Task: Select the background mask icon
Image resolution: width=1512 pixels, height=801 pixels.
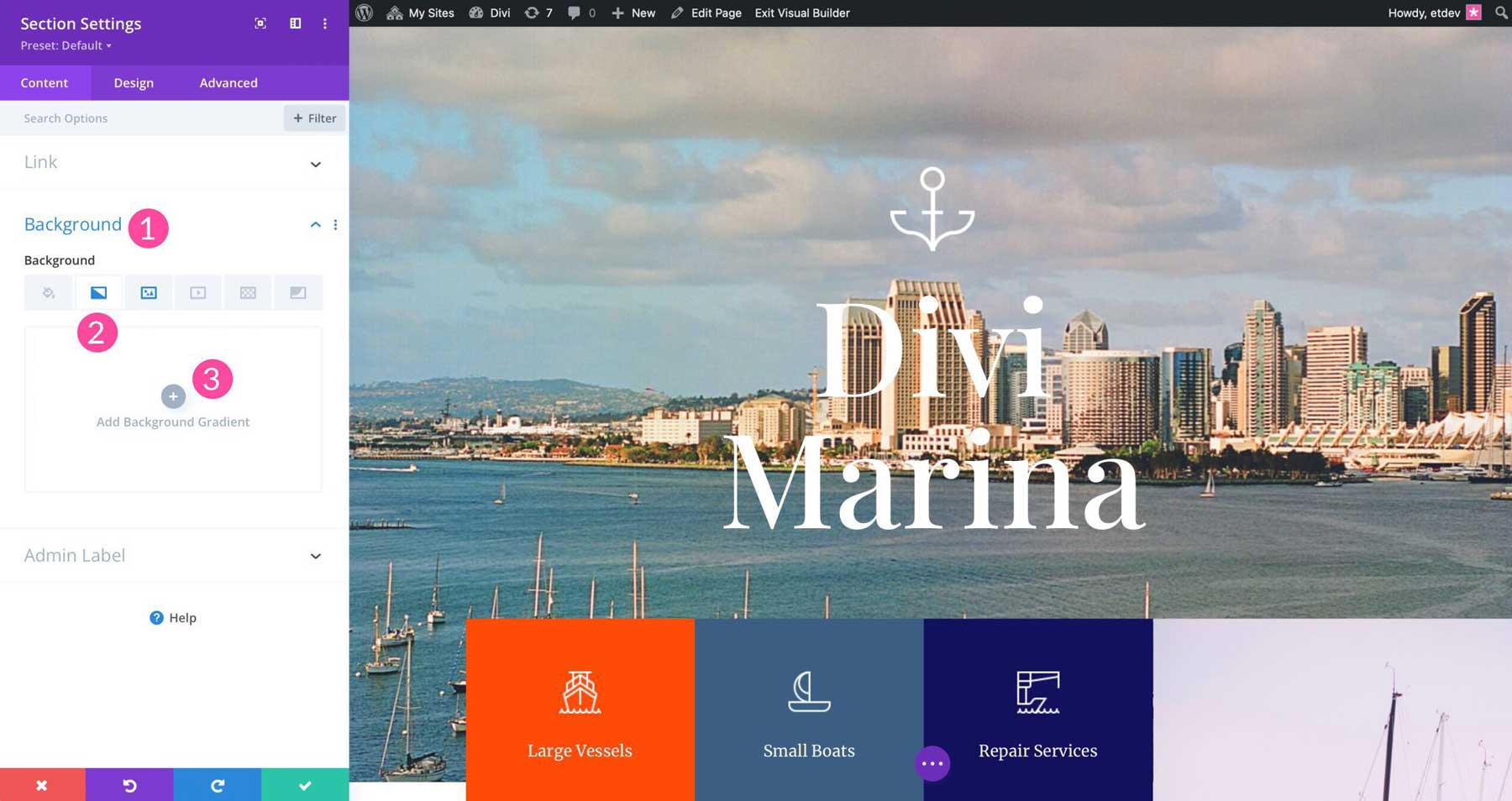Action: point(298,292)
